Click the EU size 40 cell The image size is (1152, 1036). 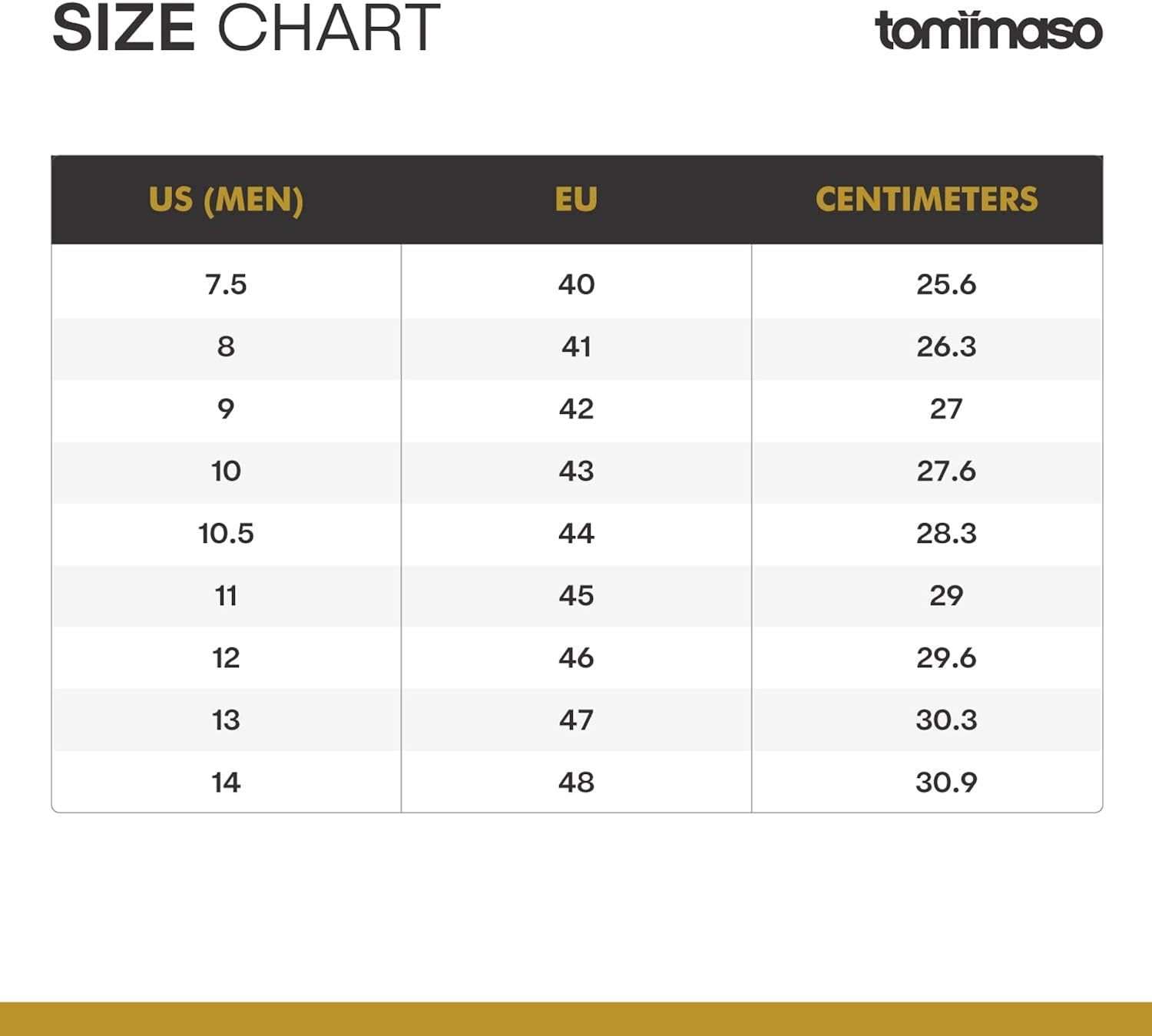coord(576,285)
